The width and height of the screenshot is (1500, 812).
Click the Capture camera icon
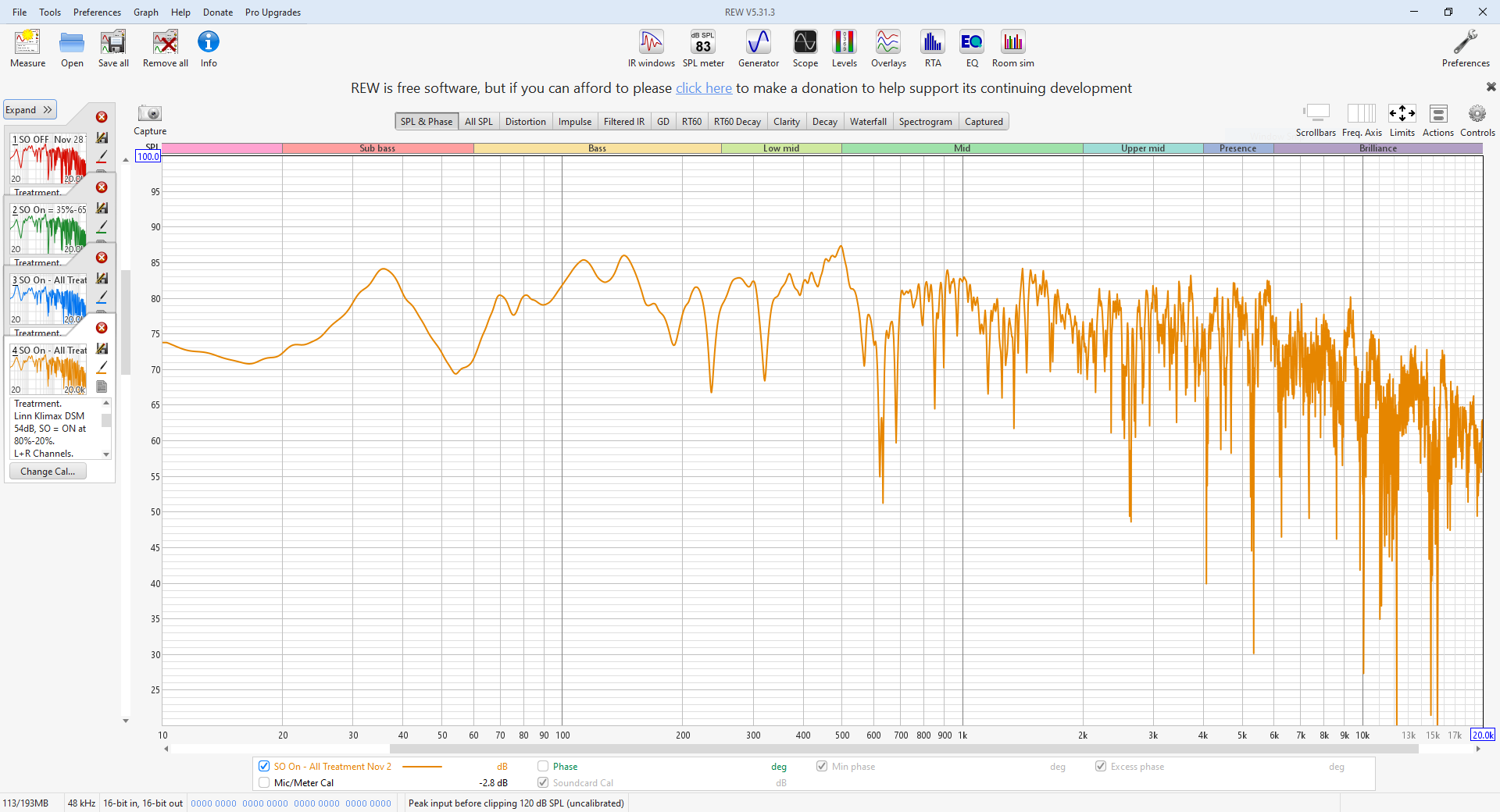coord(149,114)
